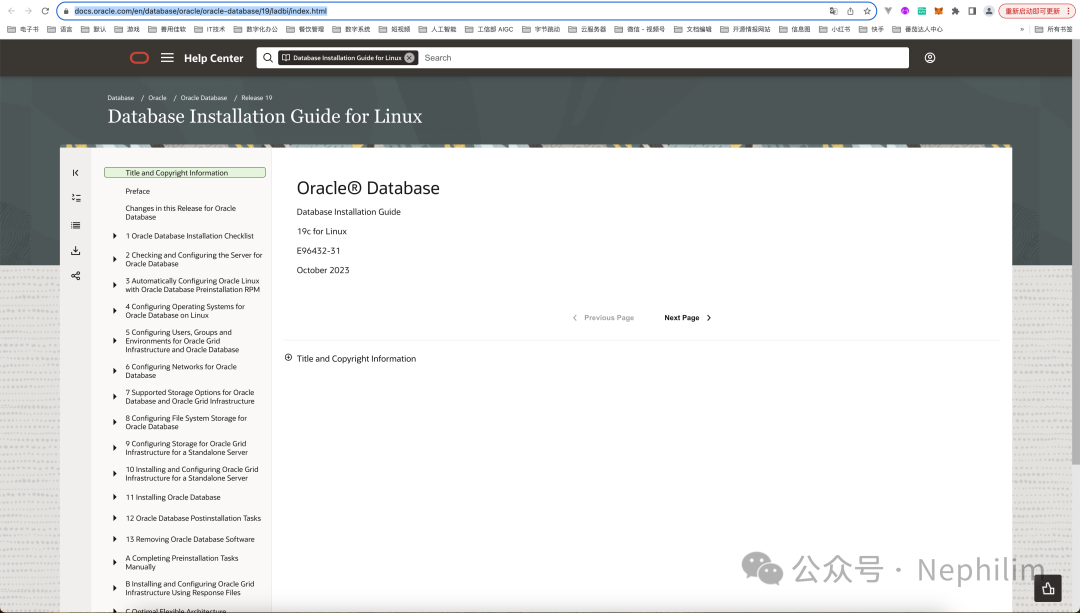Open the IT技术 bookmark folder
Viewport: 1080px width, 613px height.
click(210, 30)
